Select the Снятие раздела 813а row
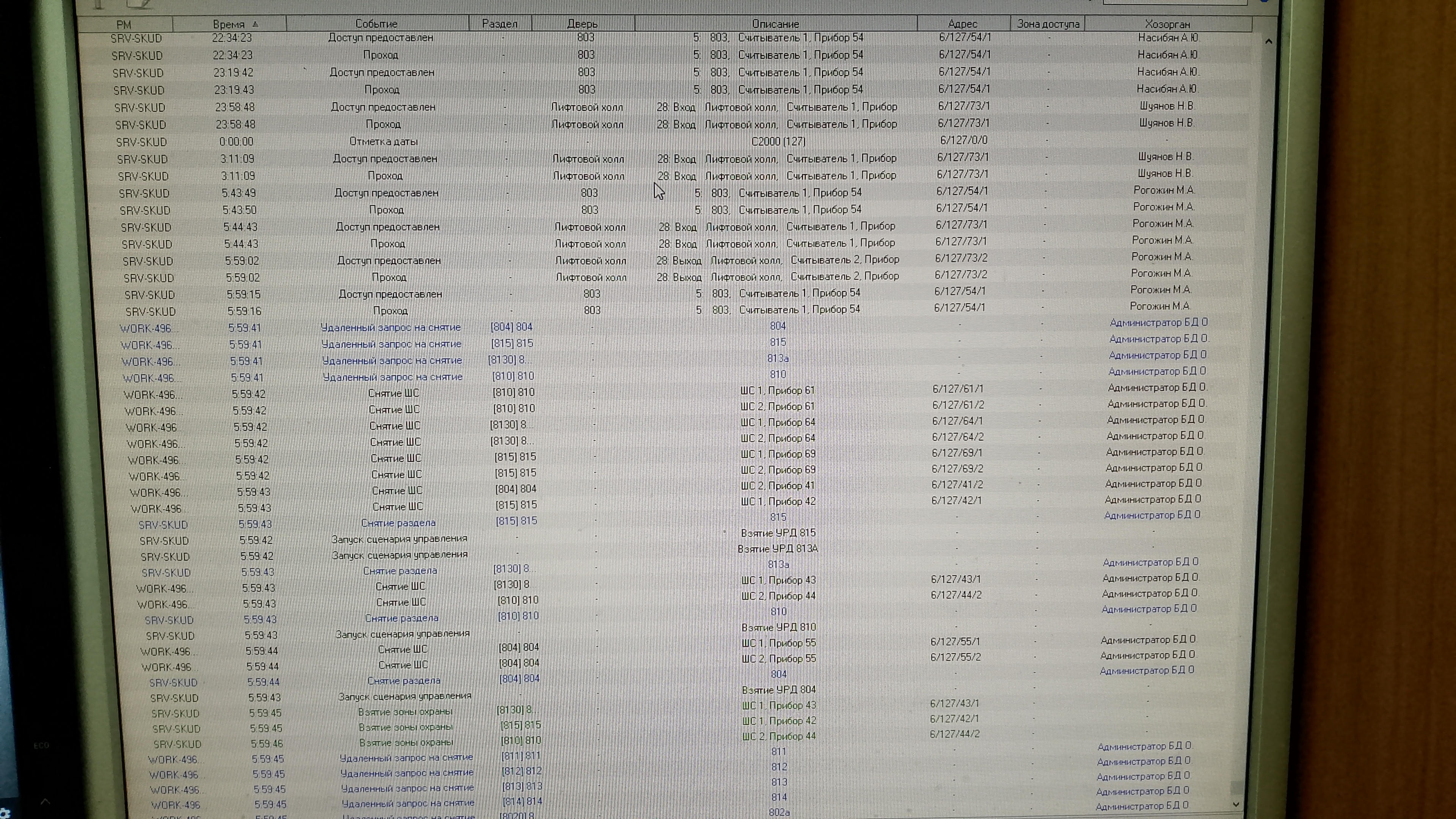The height and width of the screenshot is (819, 1456). click(400, 571)
